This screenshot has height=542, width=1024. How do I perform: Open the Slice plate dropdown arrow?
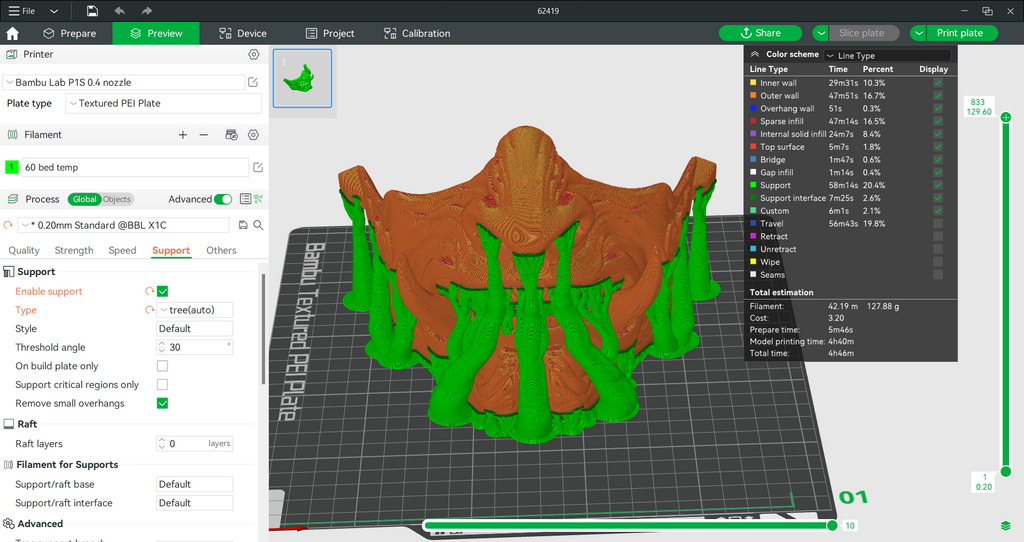[820, 33]
